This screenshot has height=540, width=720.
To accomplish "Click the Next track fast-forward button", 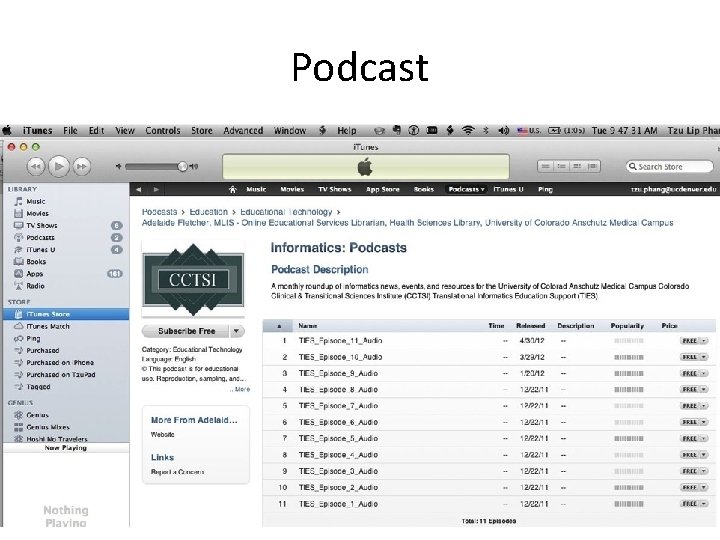I will click(x=82, y=166).
